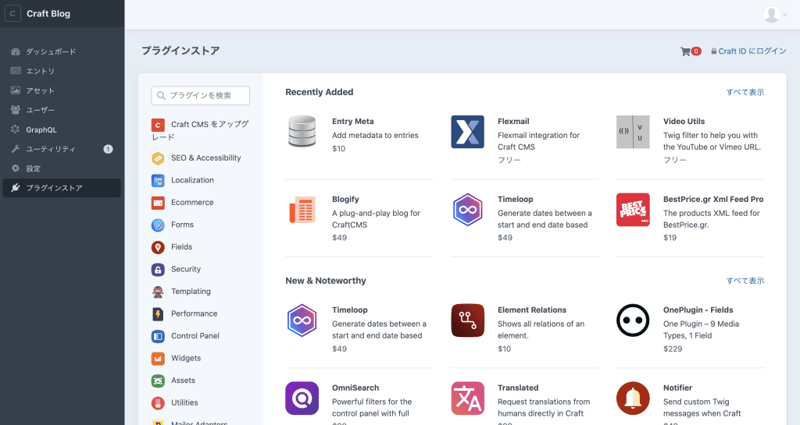Open the user account dropdown arrow
This screenshot has height=425, width=800.
tap(785, 15)
